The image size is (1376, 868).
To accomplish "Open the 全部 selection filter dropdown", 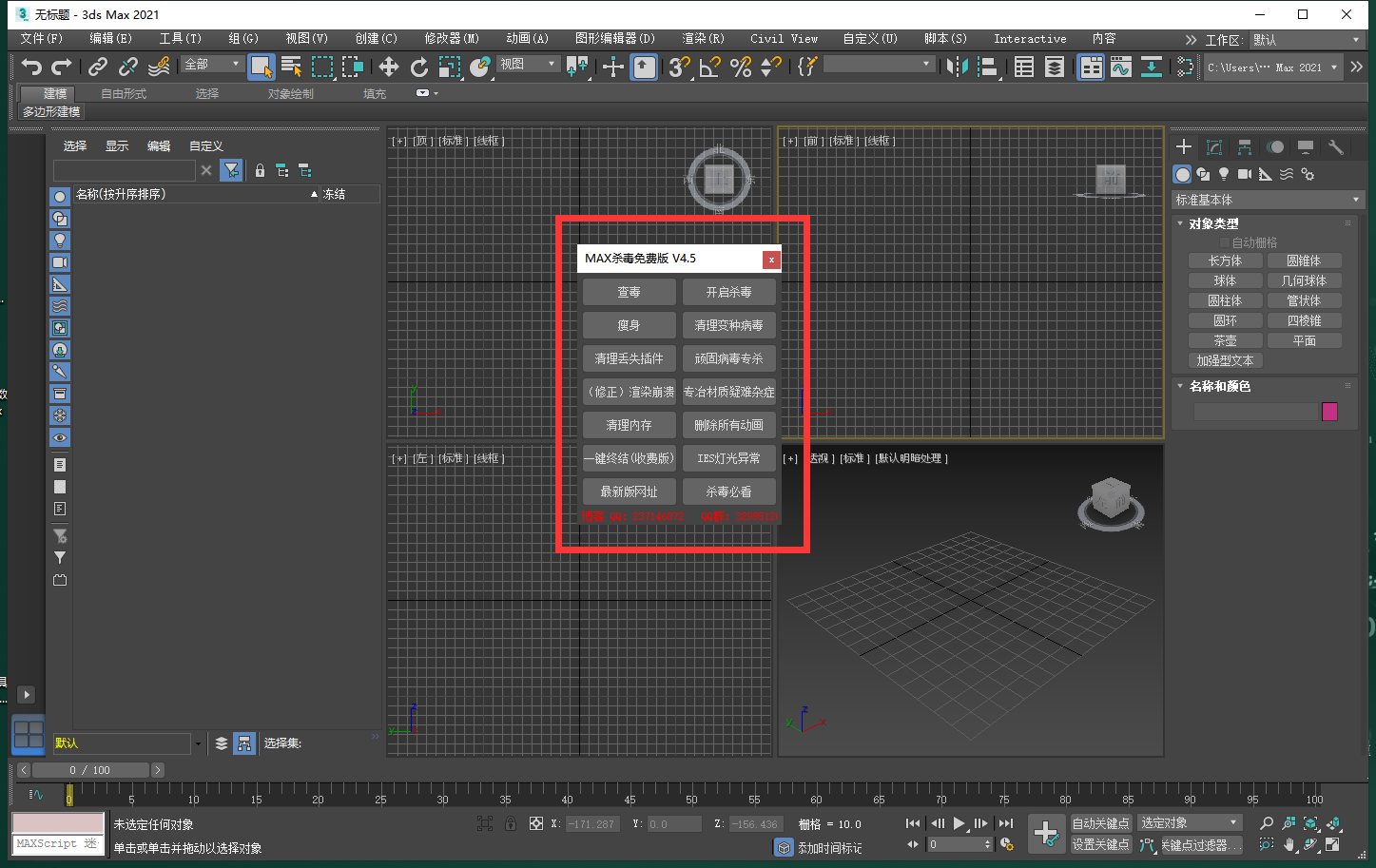I will coord(213,64).
